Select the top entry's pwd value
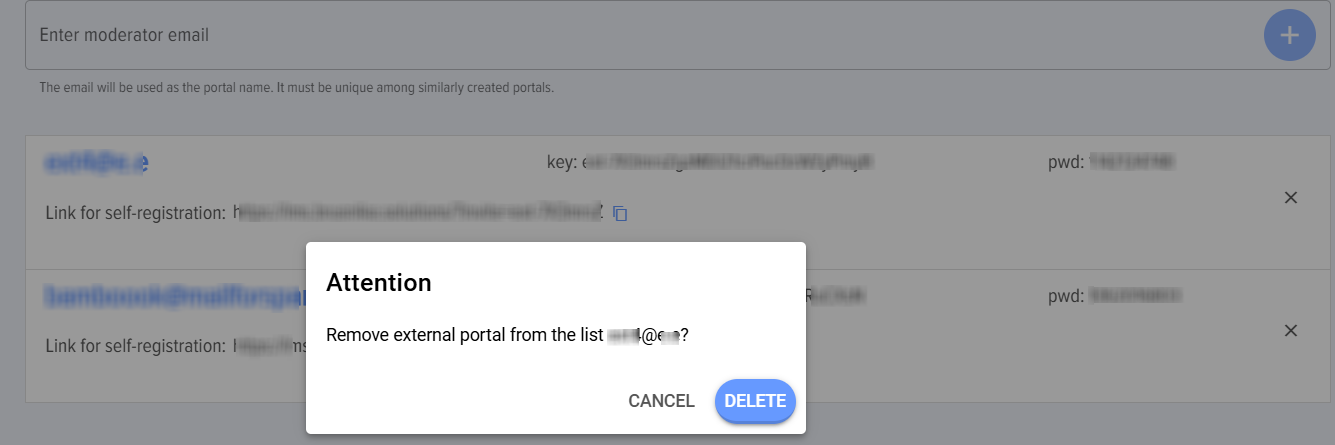 tap(1131, 161)
